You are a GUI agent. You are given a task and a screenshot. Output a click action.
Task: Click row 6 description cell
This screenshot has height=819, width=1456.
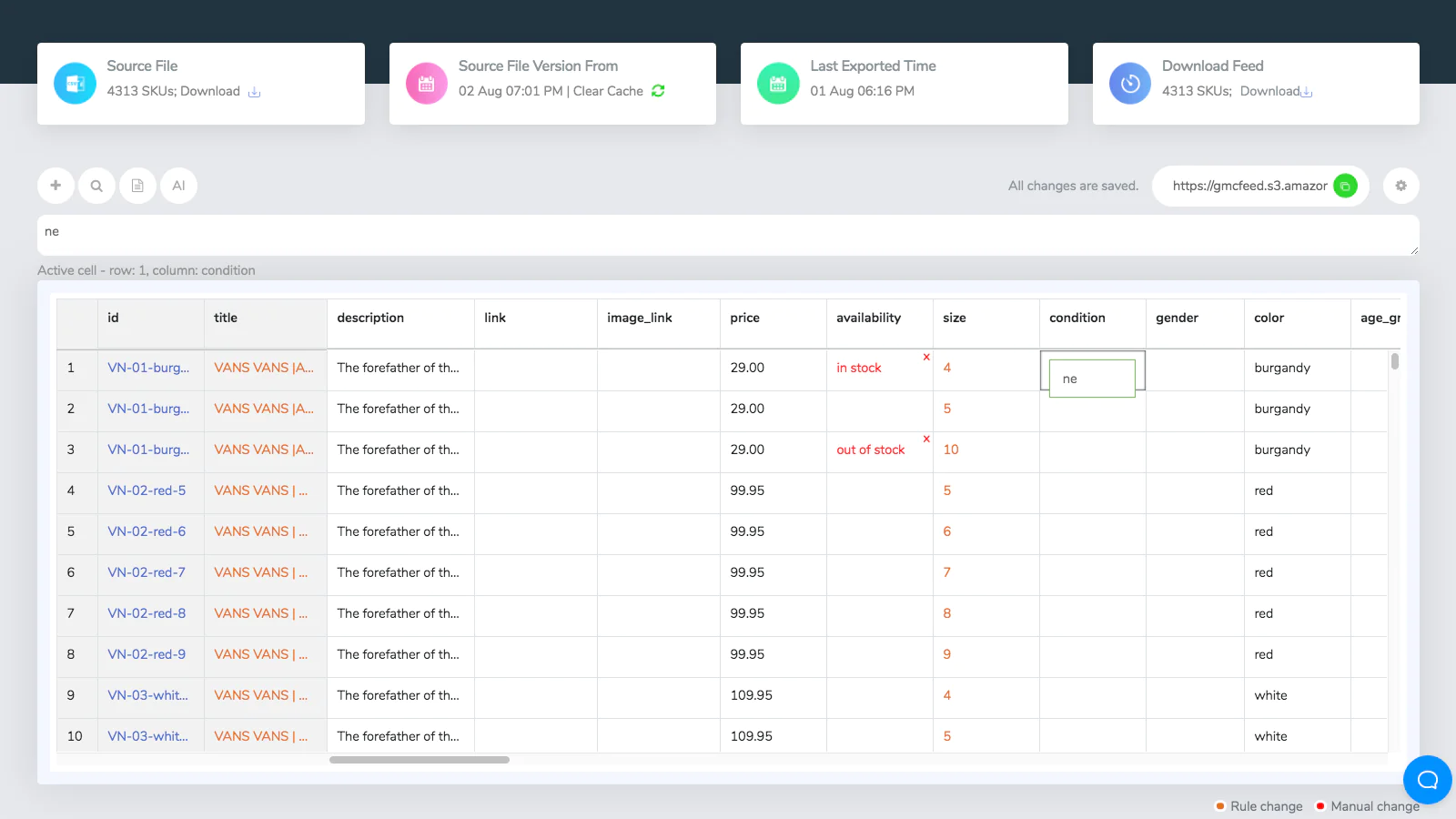(x=400, y=574)
